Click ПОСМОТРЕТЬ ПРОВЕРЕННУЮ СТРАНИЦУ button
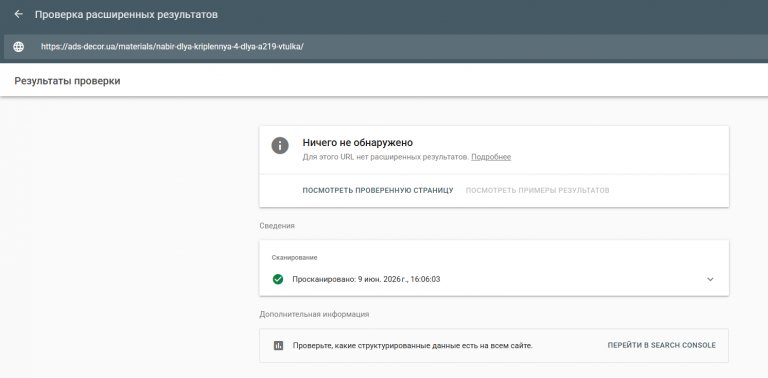Image resolution: width=768 pixels, height=378 pixels. point(378,190)
